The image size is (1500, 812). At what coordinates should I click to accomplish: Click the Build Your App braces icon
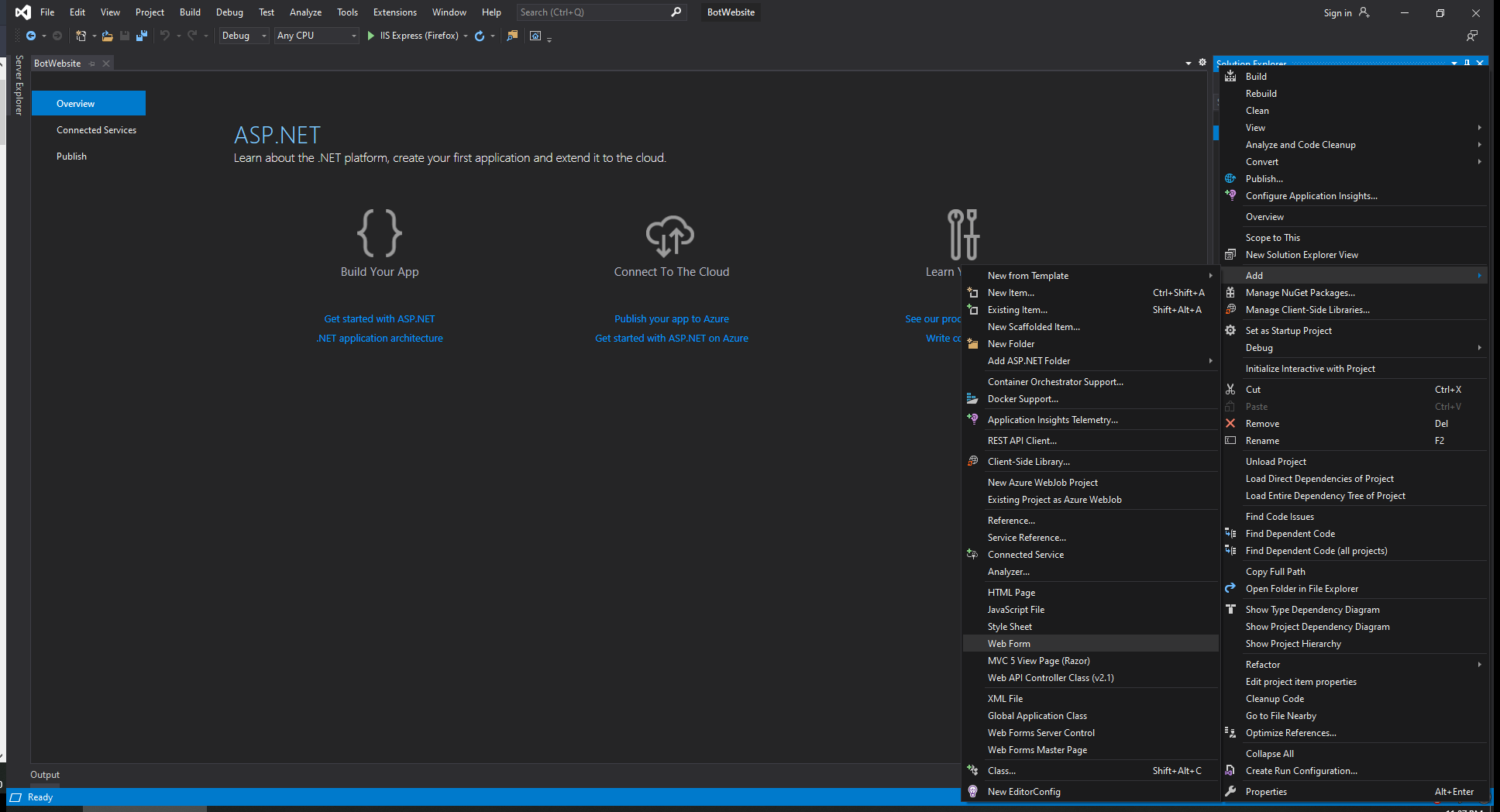[380, 232]
